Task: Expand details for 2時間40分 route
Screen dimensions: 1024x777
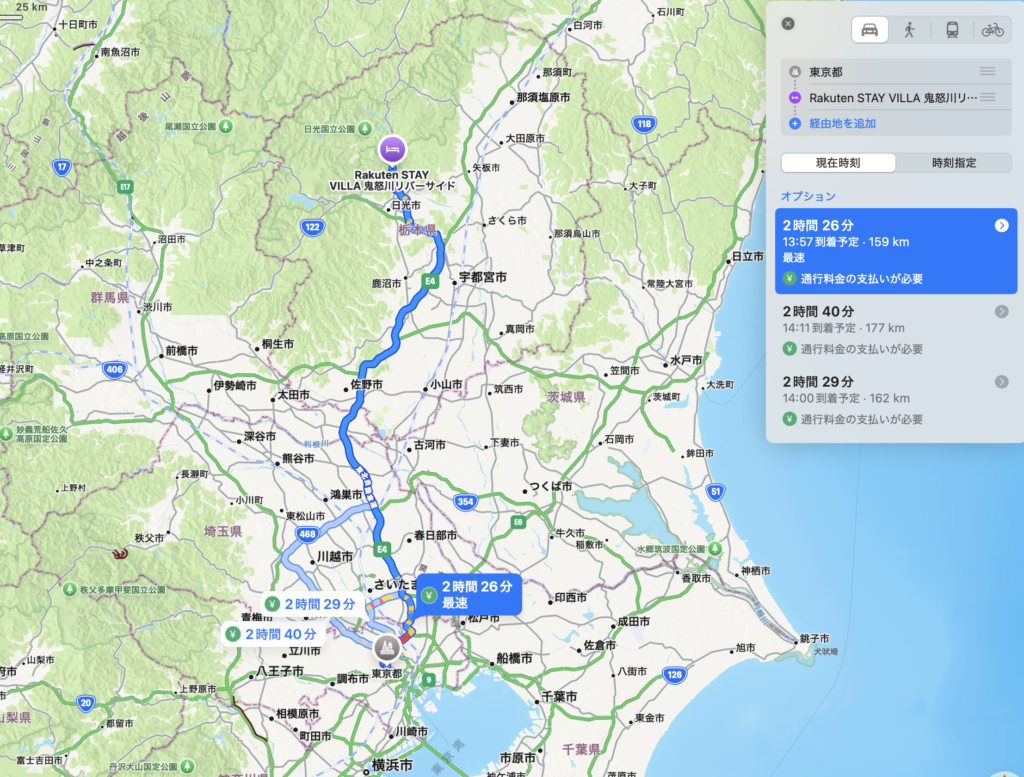Action: coord(1001,312)
